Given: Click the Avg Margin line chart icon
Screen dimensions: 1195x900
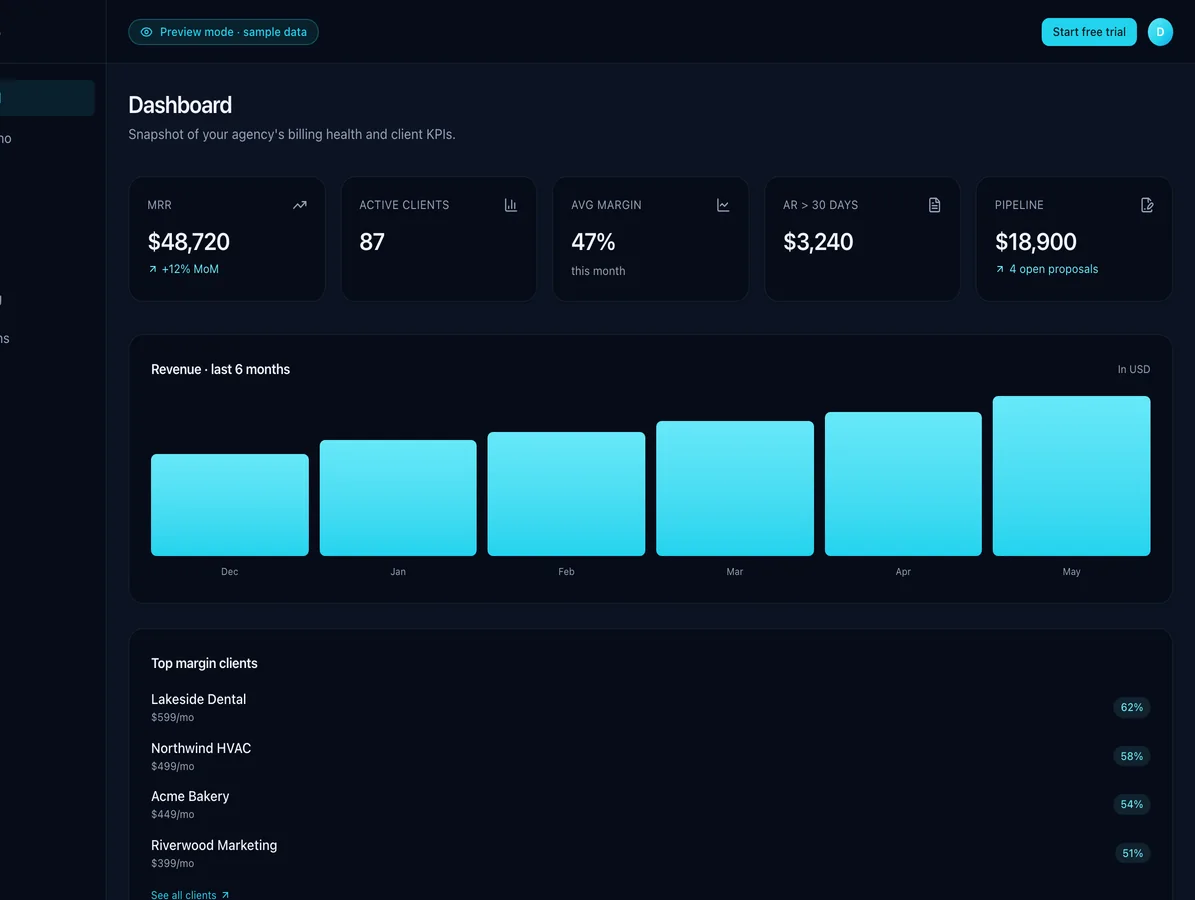Looking at the screenshot, I should click(722, 205).
